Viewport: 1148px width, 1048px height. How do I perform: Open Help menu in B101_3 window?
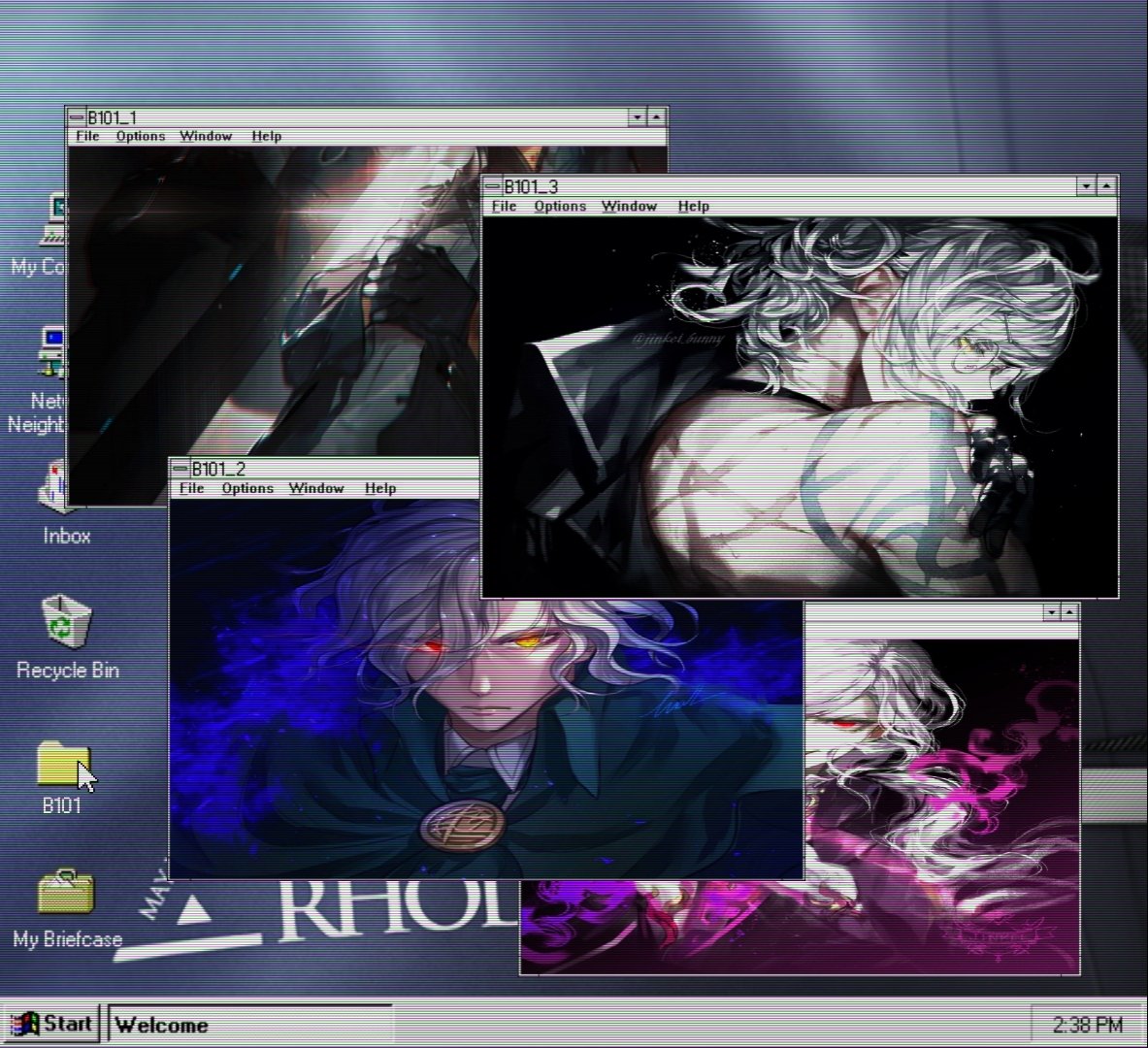[693, 207]
